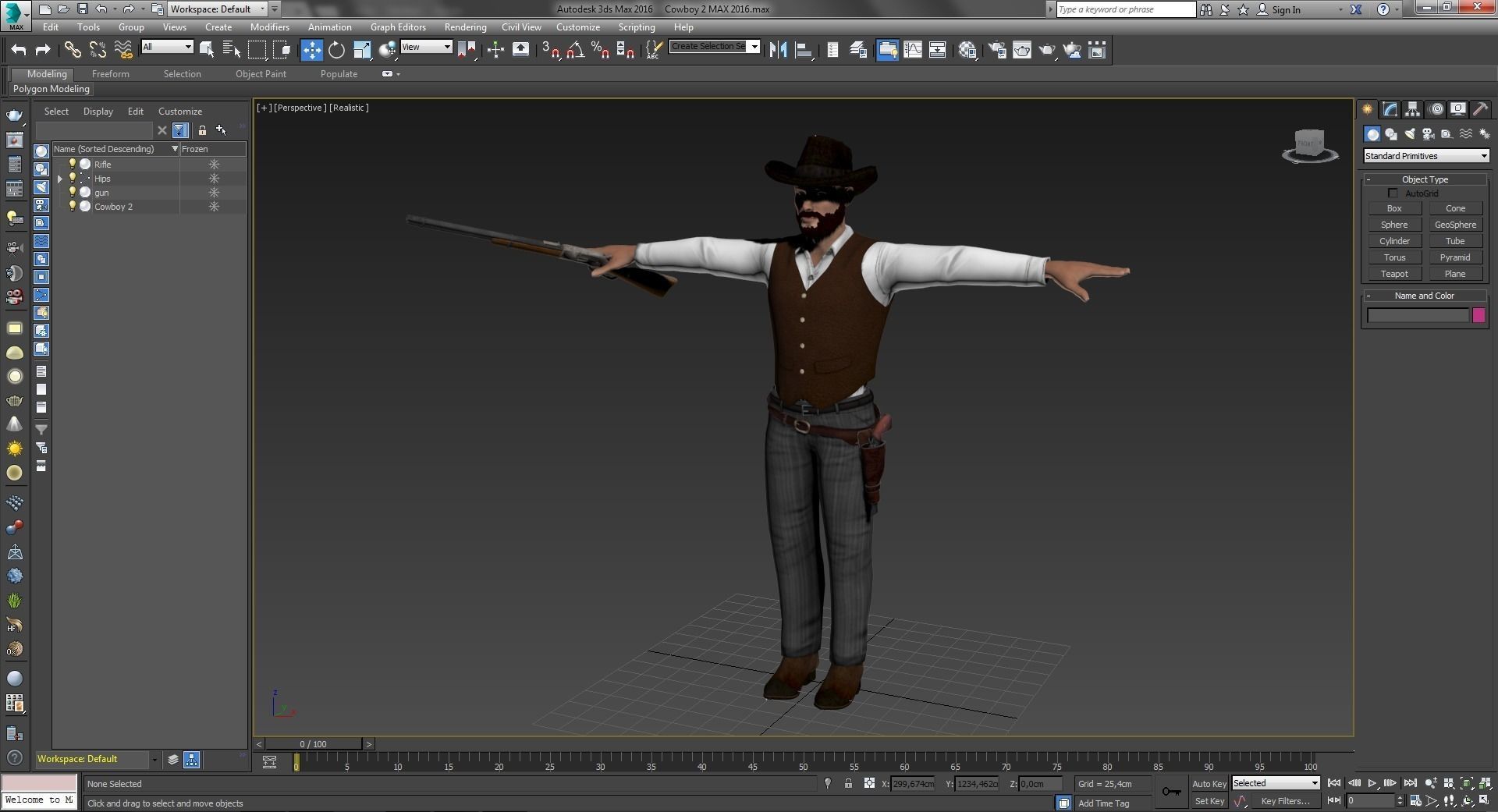Toggle the Angle Snap icon
The image size is (1498, 812).
[576, 50]
